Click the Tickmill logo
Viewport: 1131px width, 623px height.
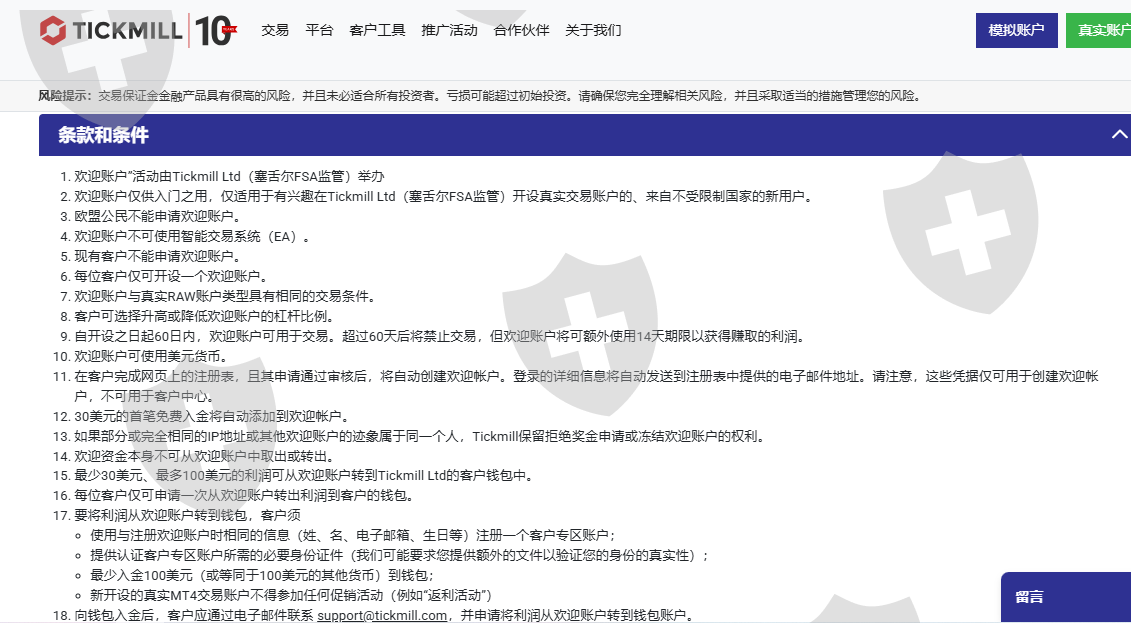pos(110,30)
